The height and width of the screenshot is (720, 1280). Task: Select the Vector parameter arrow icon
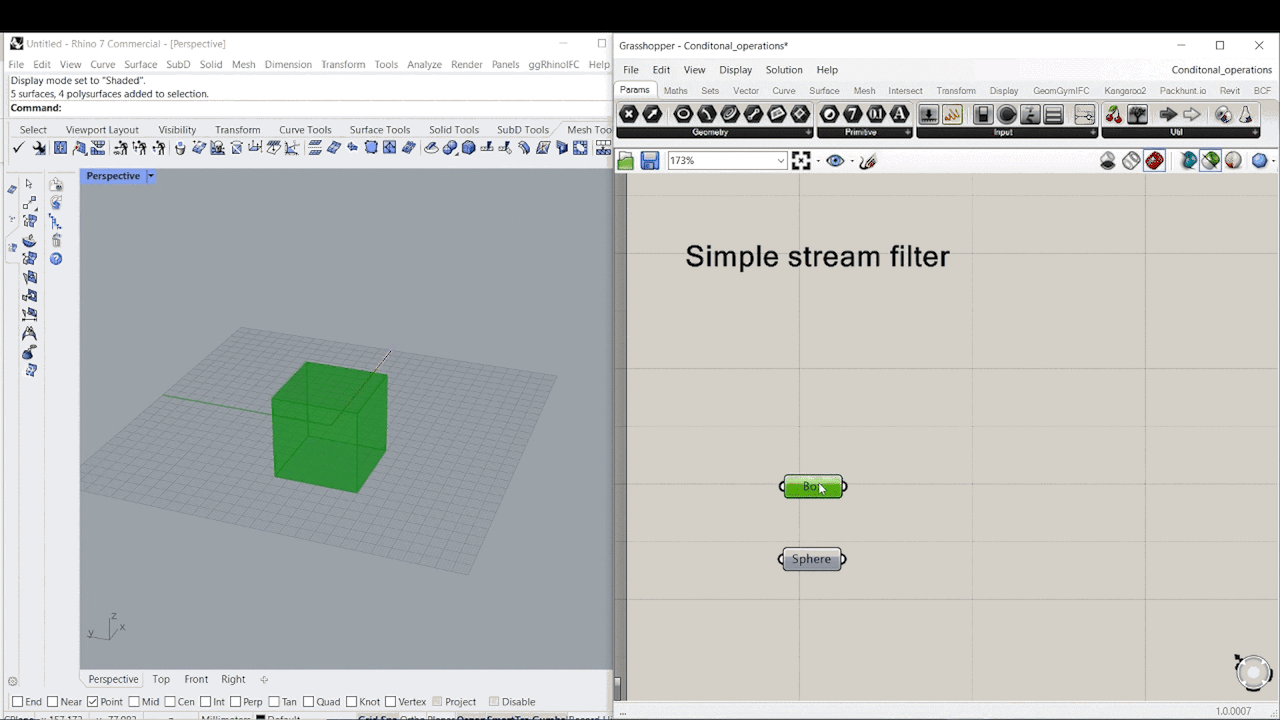653,115
